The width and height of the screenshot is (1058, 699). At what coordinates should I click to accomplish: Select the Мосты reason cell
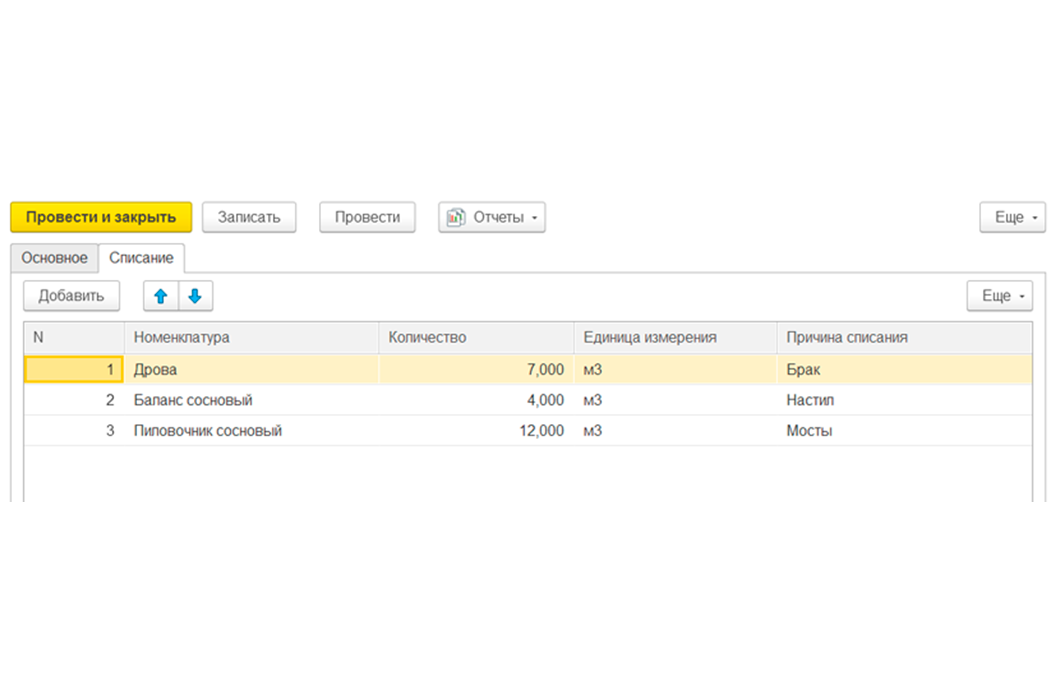tap(905, 430)
